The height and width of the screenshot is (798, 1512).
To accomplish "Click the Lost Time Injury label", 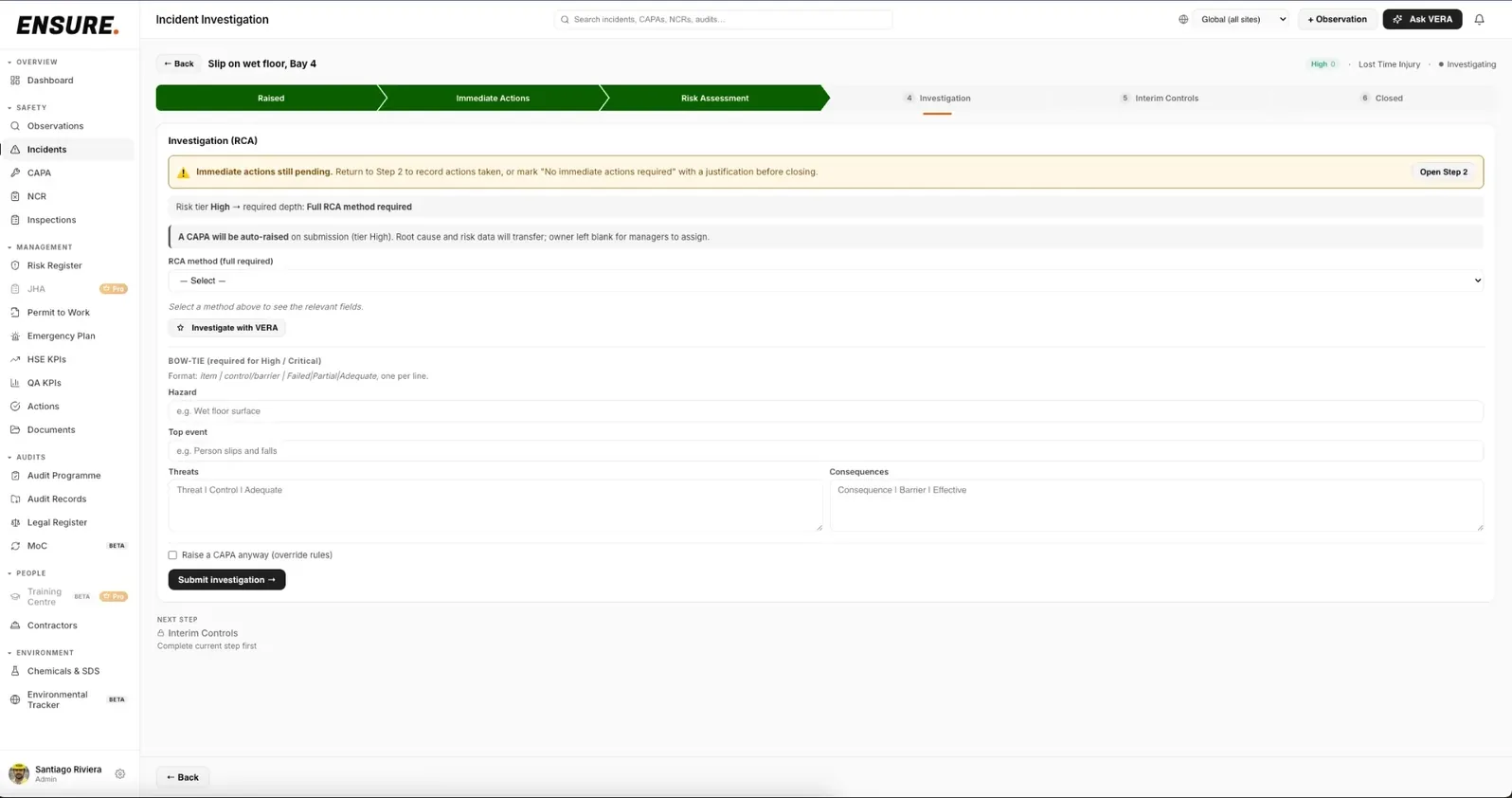I will (1389, 64).
